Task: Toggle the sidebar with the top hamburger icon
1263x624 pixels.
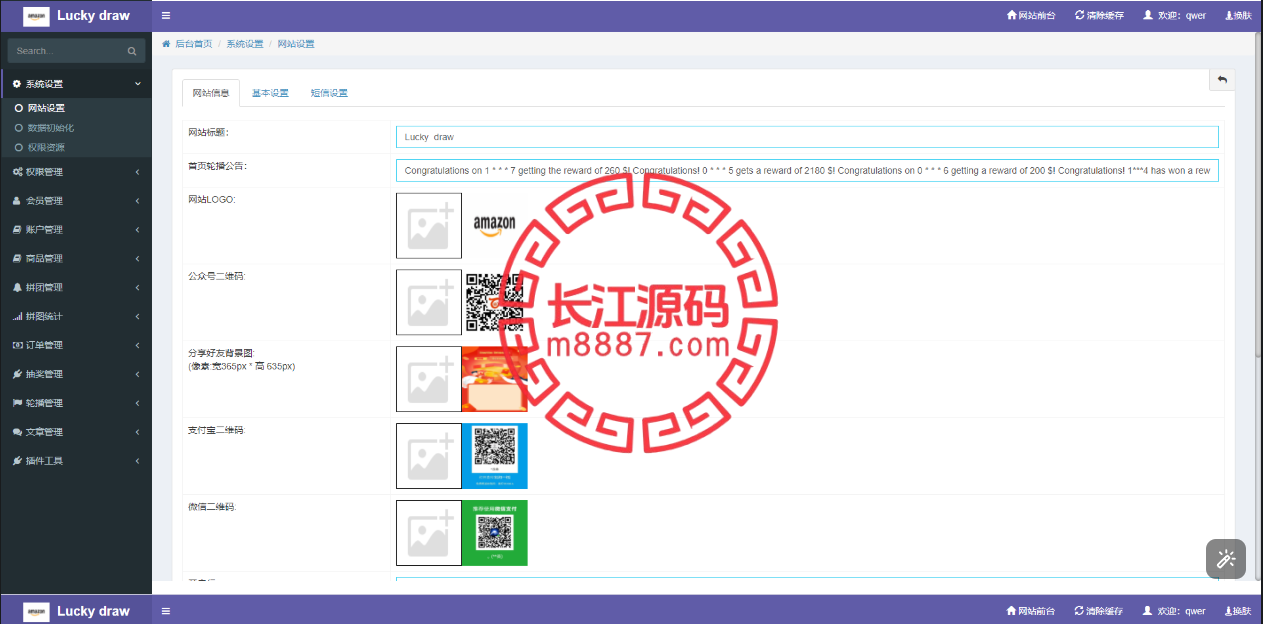Action: coord(166,16)
